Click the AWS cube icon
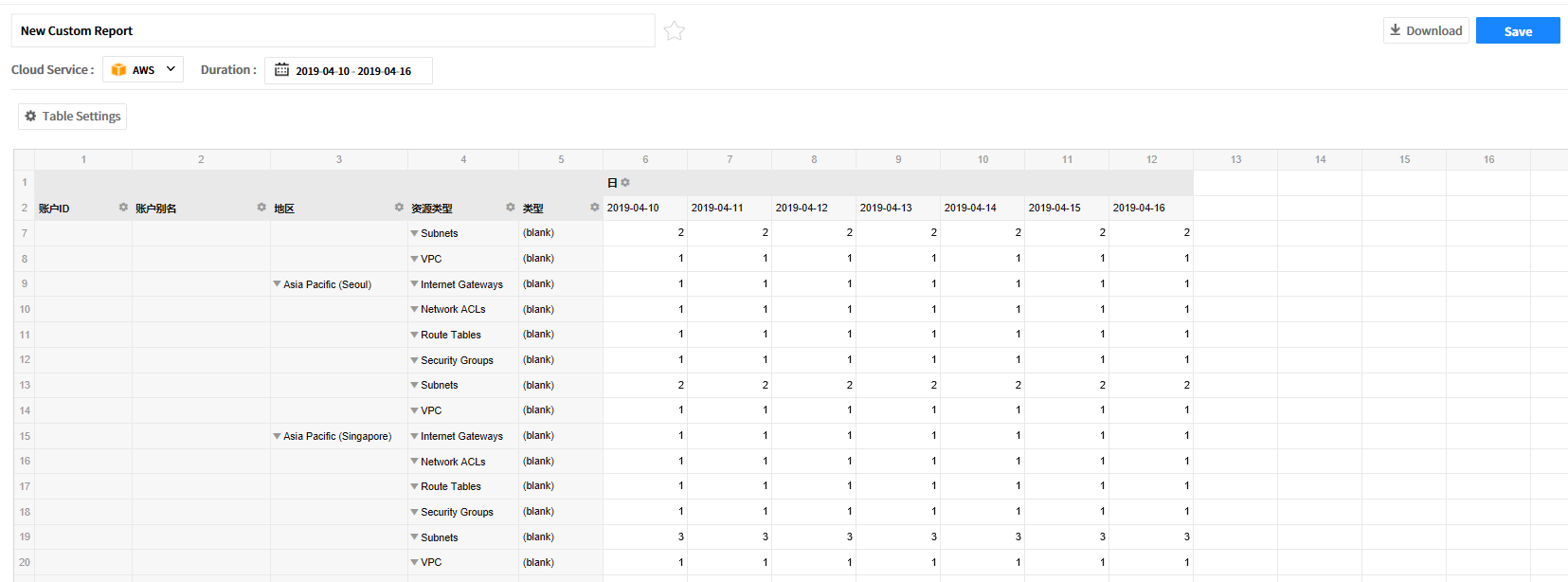This screenshot has width=1568, height=582. coord(118,70)
